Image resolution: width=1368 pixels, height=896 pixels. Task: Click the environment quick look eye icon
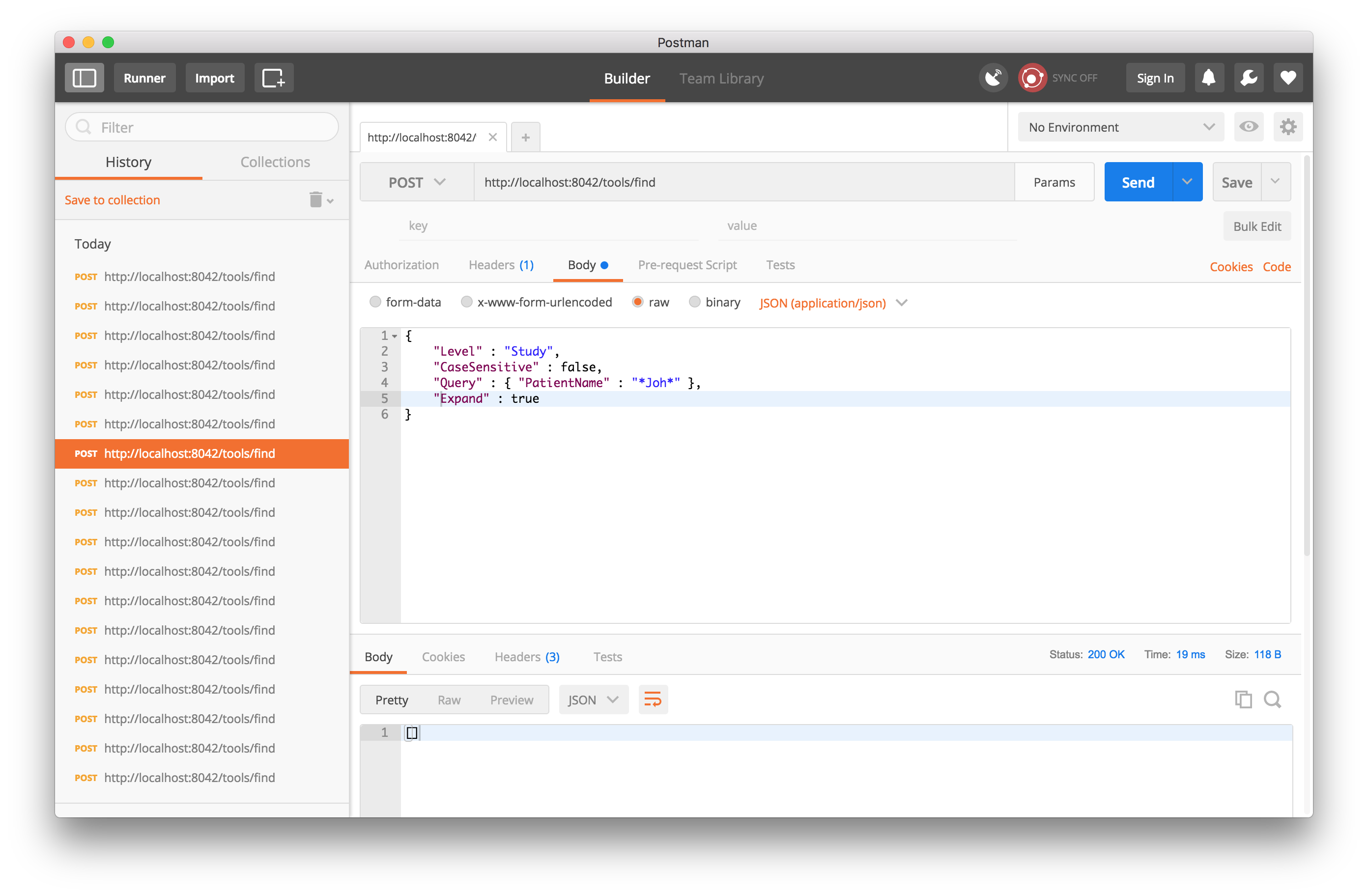(1249, 127)
